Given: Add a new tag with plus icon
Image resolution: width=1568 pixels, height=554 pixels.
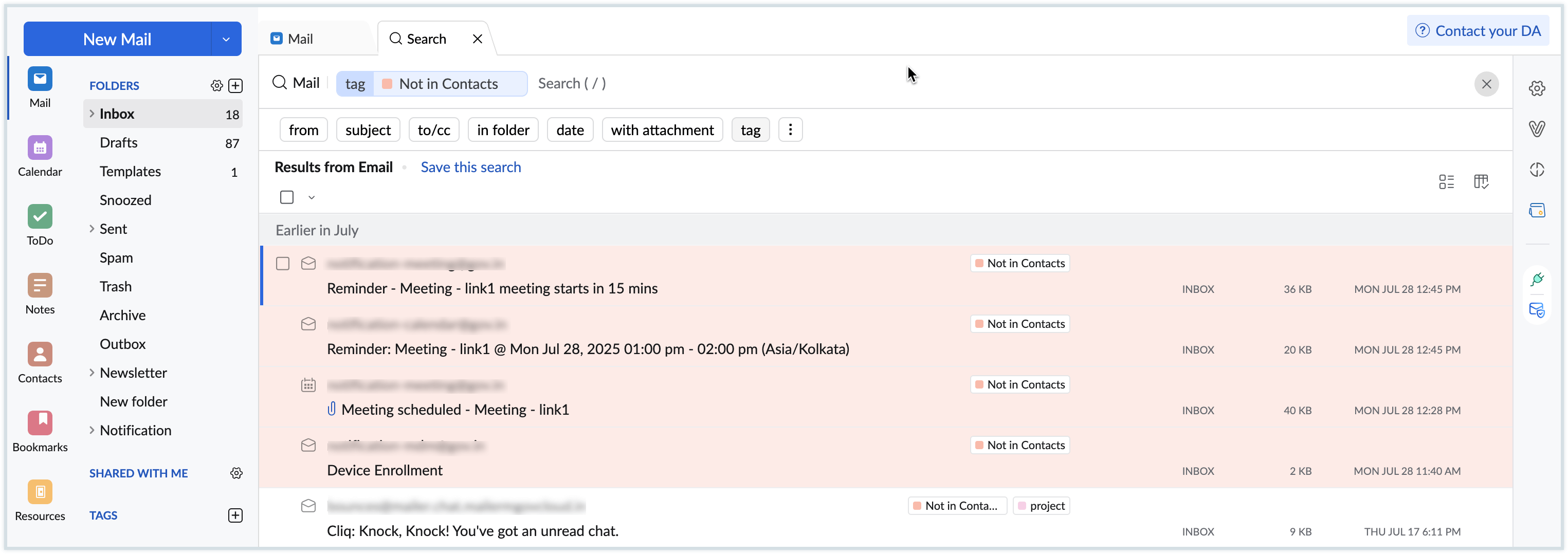Looking at the screenshot, I should tap(235, 515).
